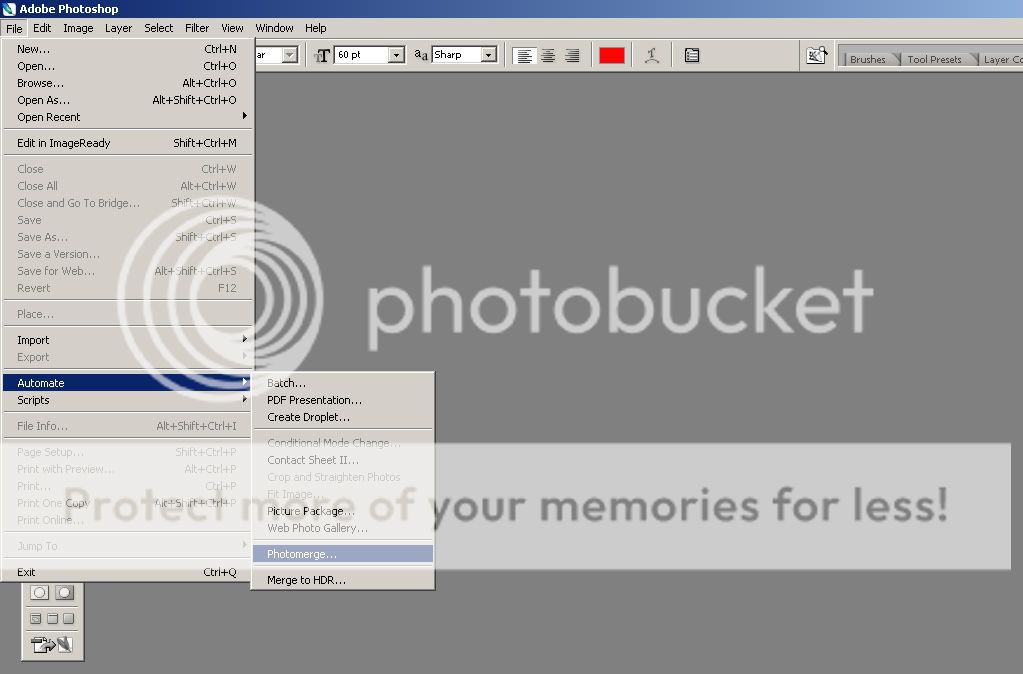Select Merge to HDR... in the submenu
Screen dimensions: 1023x674
343,580
